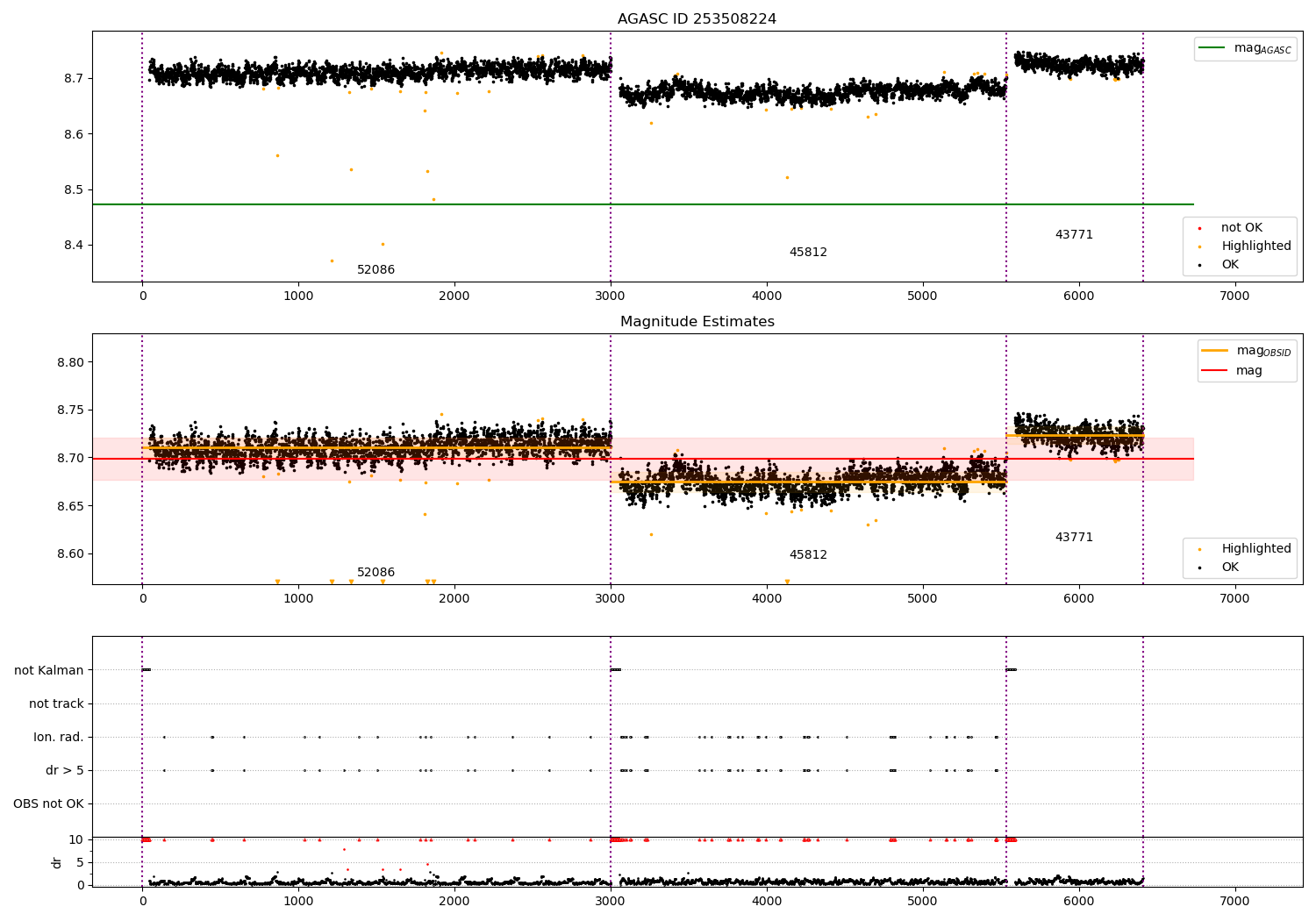The width and height of the screenshot is (1316, 921).
Task: Click the horizontal green mag AGASC line
Action: [x=643, y=204]
